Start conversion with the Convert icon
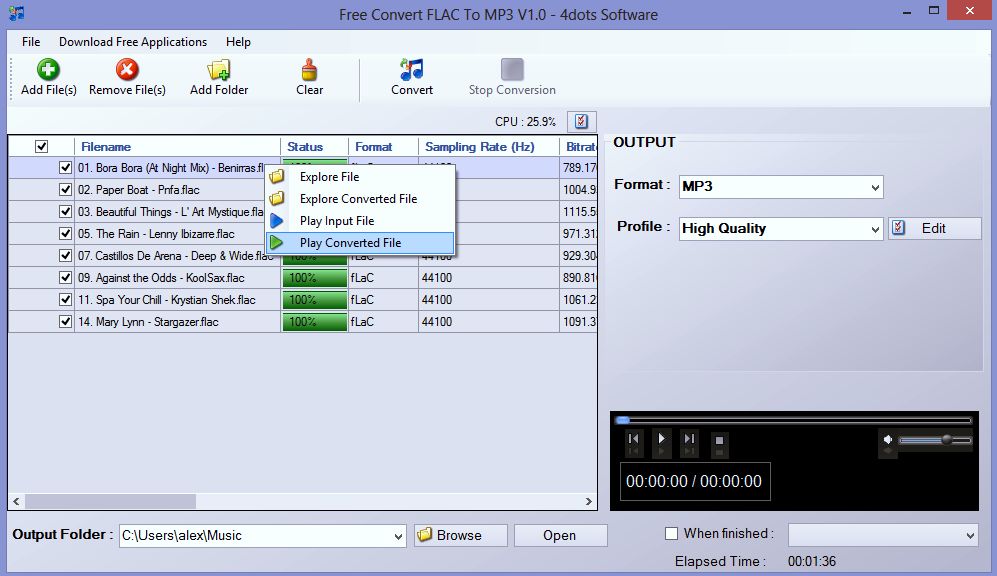 coord(412,69)
